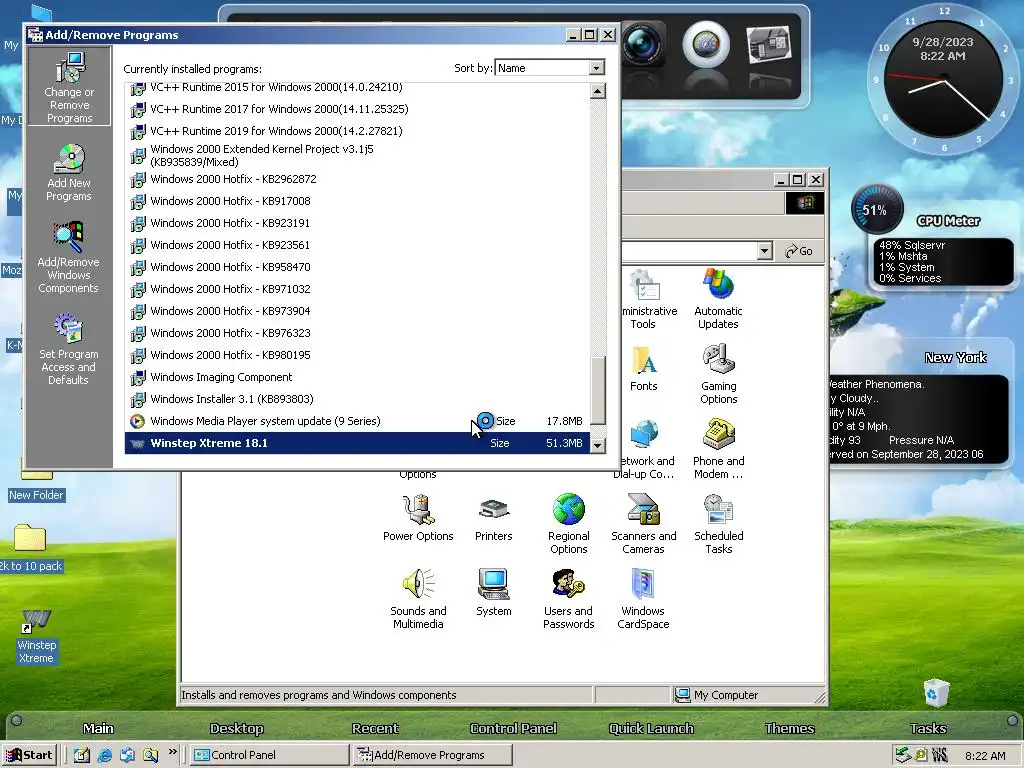Open Sounds and Multimedia icon
The height and width of the screenshot is (768, 1024).
click(x=418, y=600)
